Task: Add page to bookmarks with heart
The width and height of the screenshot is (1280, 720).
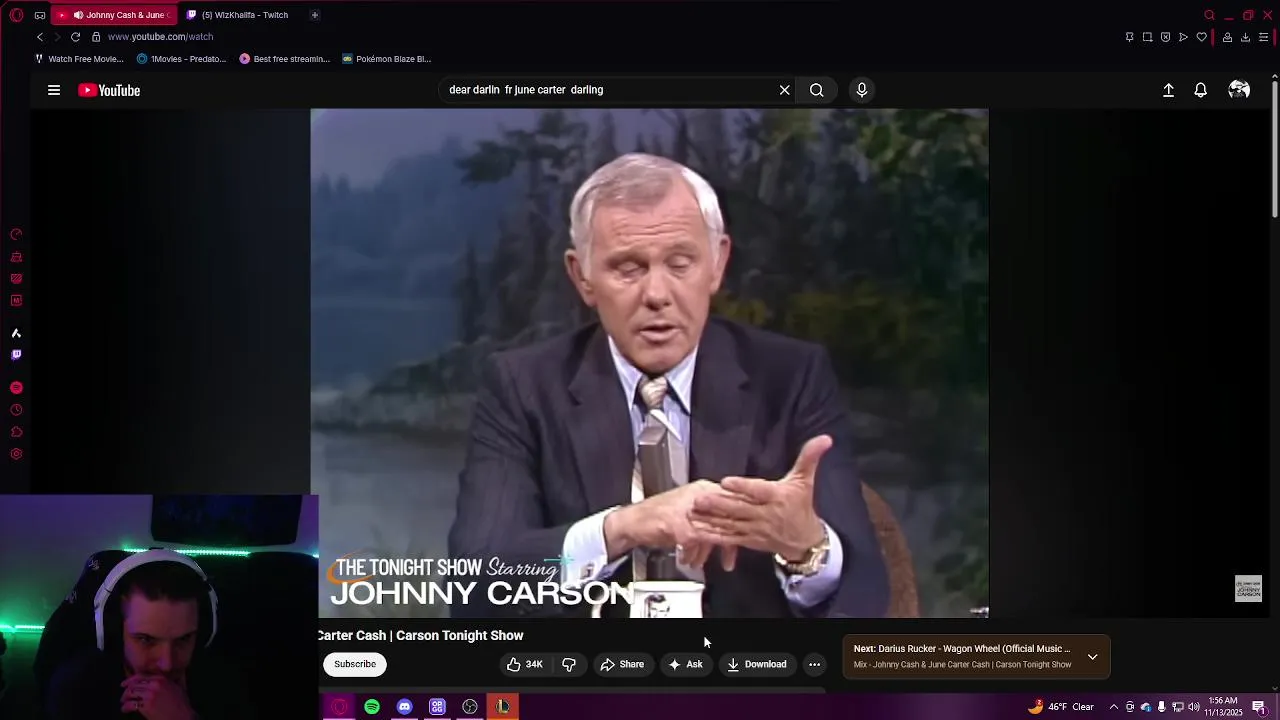Action: 1201,37
